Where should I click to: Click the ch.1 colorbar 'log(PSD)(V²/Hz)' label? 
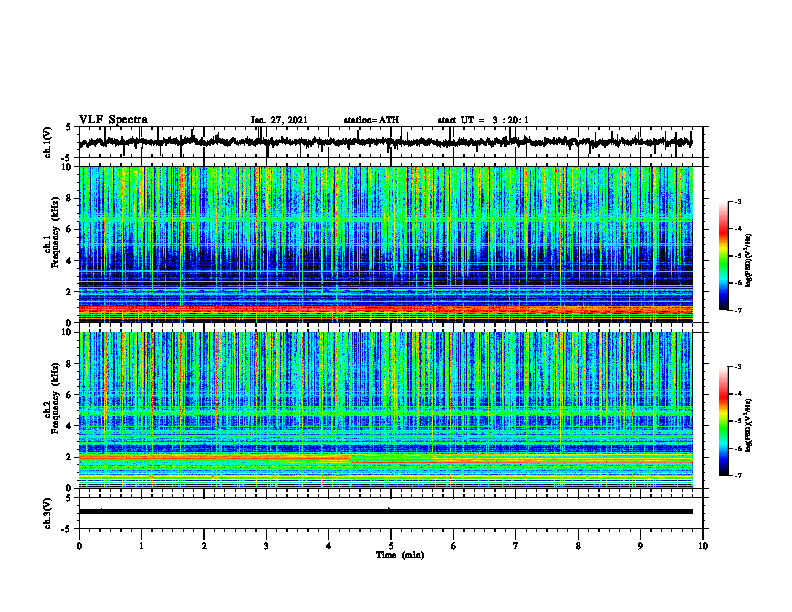coord(749,260)
